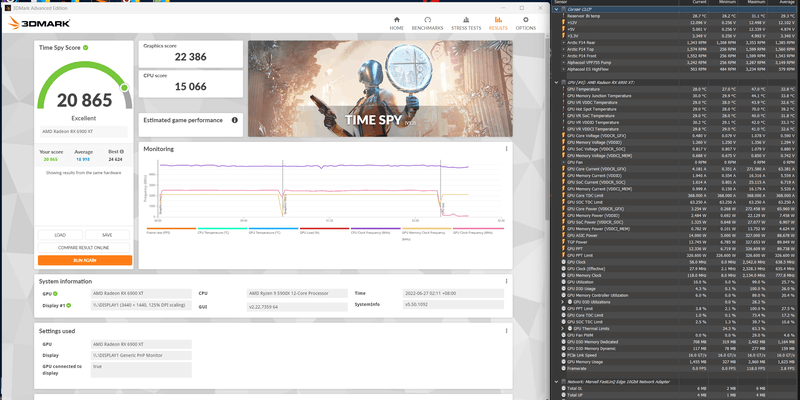Click the LOAD button
The image size is (800, 400).
pyautogui.click(x=60, y=235)
